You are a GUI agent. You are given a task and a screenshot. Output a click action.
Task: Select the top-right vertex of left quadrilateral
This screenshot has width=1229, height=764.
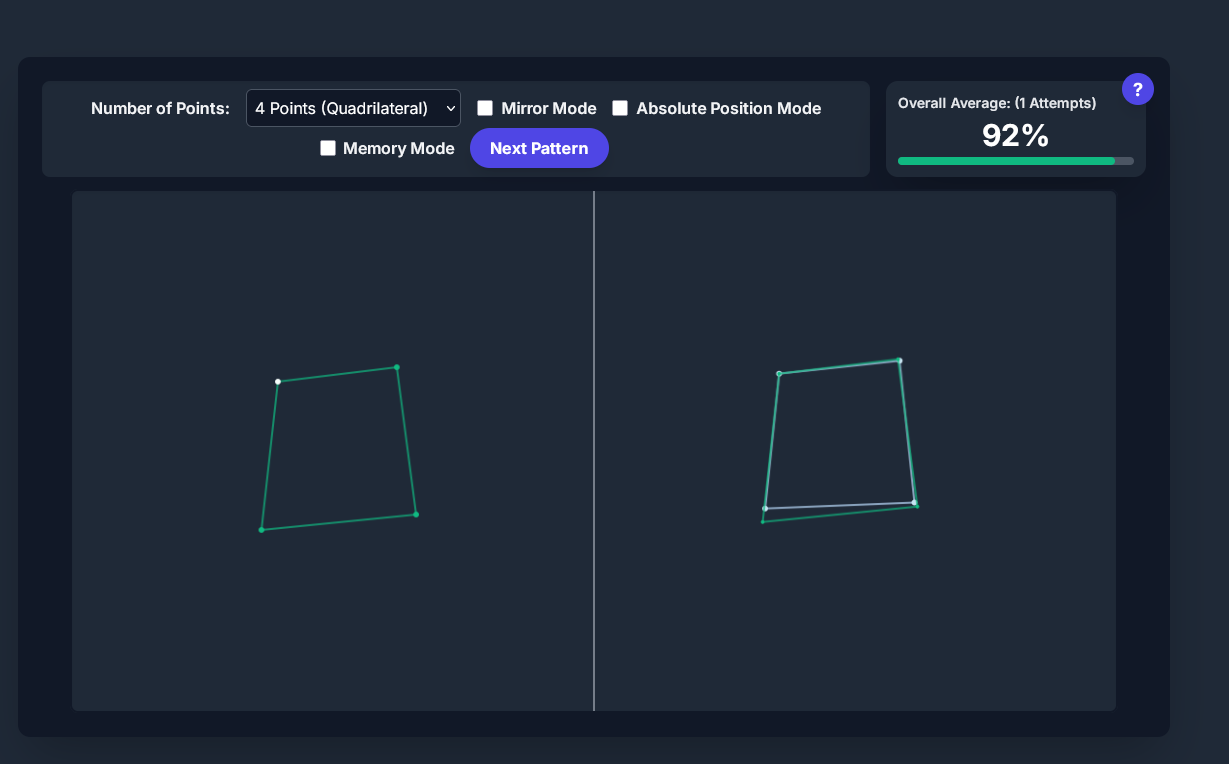pyautogui.click(x=397, y=367)
